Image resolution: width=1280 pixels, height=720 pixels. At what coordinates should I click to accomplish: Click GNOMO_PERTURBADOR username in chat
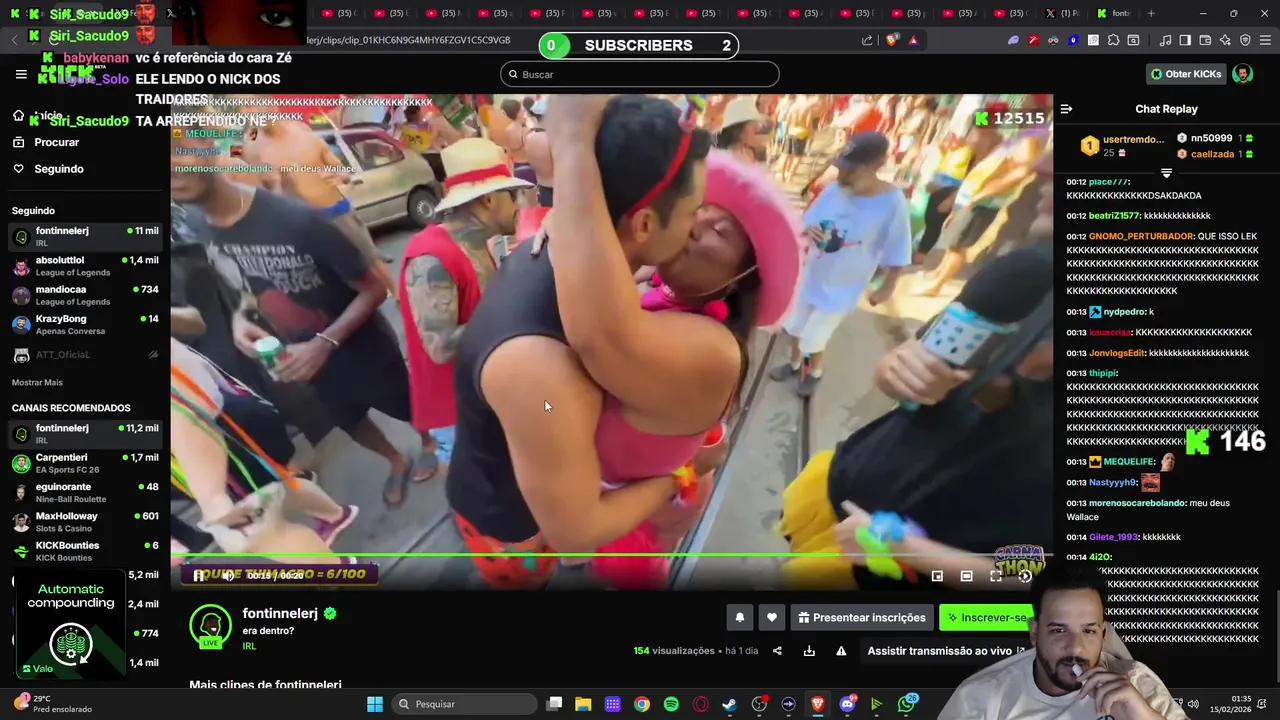[x=1141, y=236]
